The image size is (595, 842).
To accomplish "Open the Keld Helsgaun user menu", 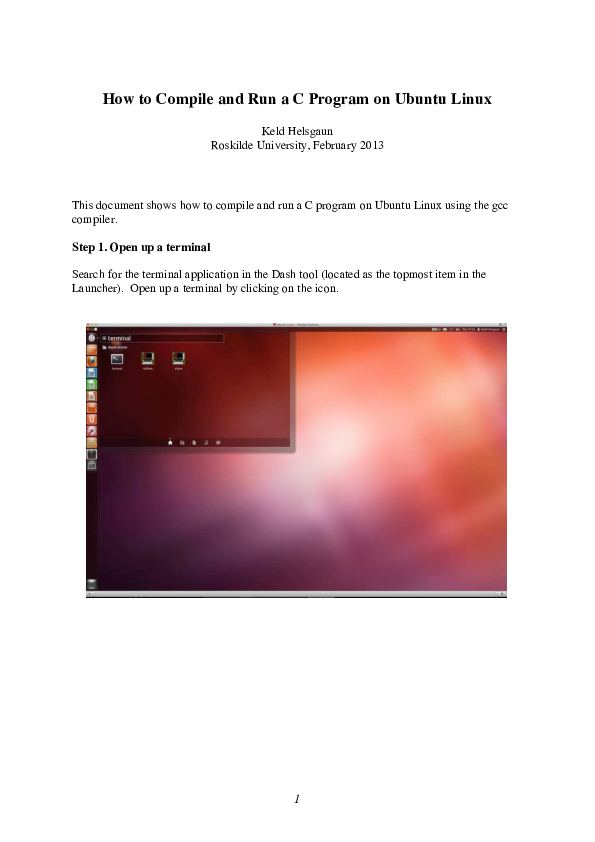I will point(489,330).
